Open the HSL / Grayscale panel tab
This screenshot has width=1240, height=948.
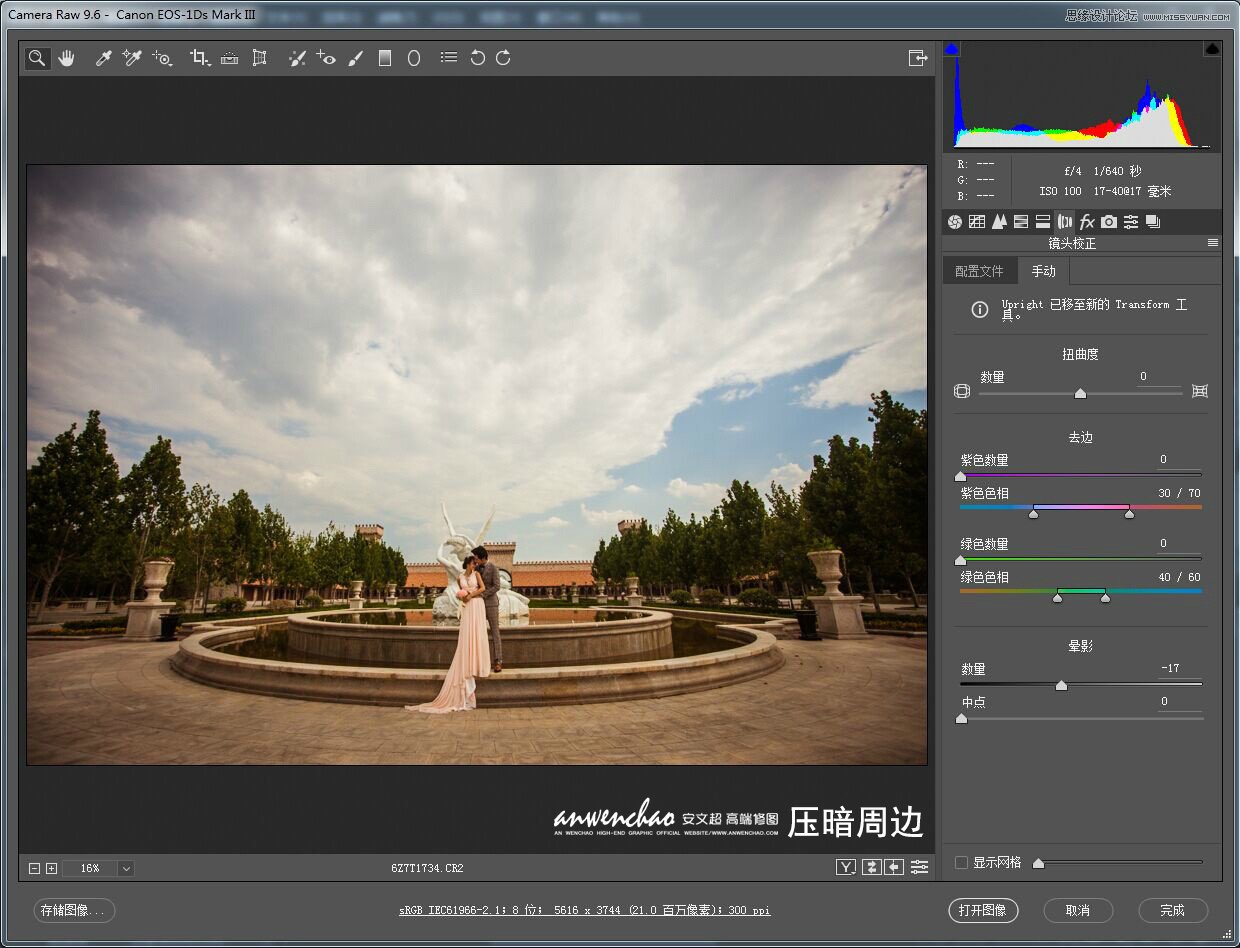(1021, 222)
